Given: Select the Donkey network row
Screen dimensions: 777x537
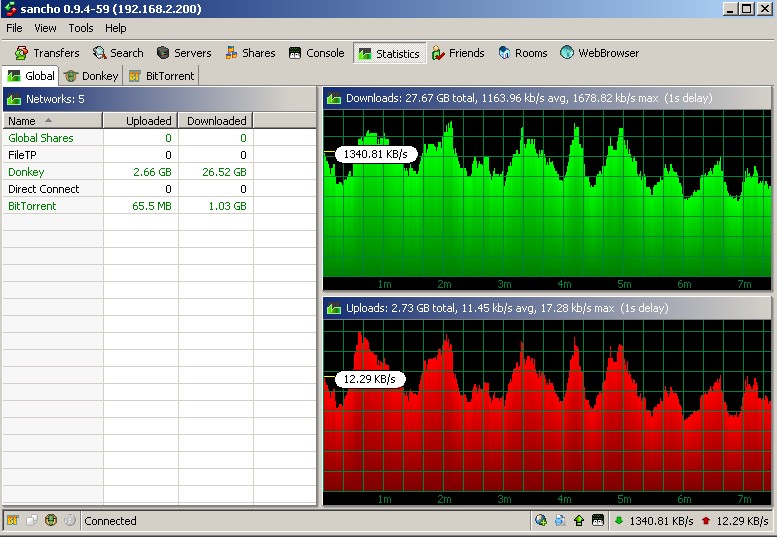Looking at the screenshot, I should 26,172.
